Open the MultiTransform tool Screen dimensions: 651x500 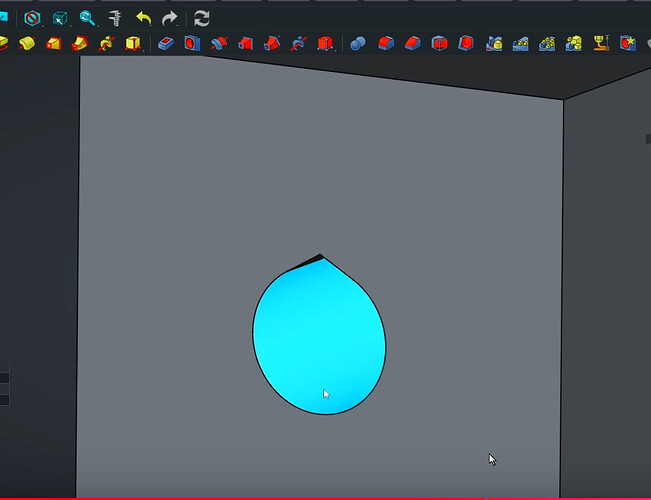(x=574, y=43)
